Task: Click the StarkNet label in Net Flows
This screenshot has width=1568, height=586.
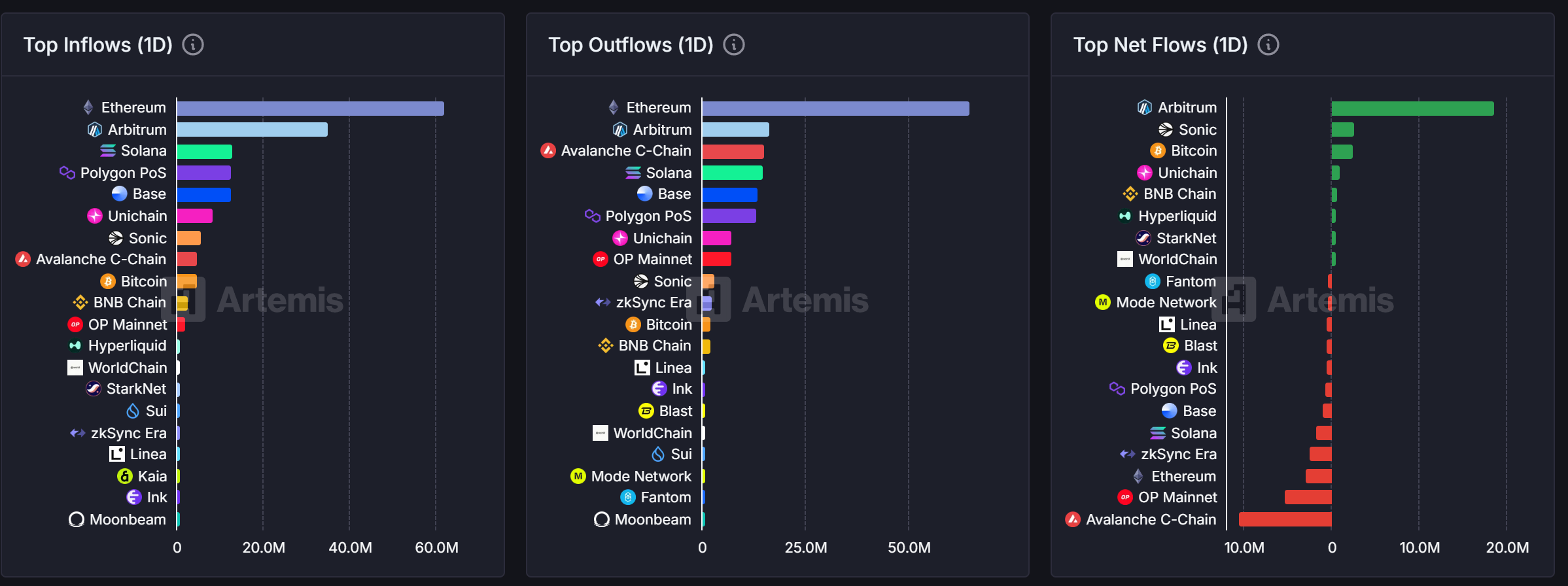Action: (x=1186, y=238)
